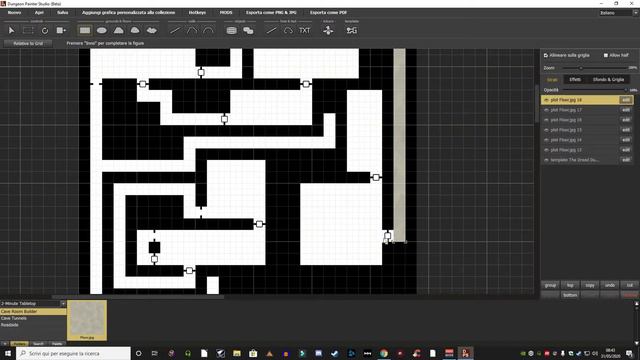Open the scatter objects tool
The width and height of the screenshot is (640, 360).
(248, 30)
